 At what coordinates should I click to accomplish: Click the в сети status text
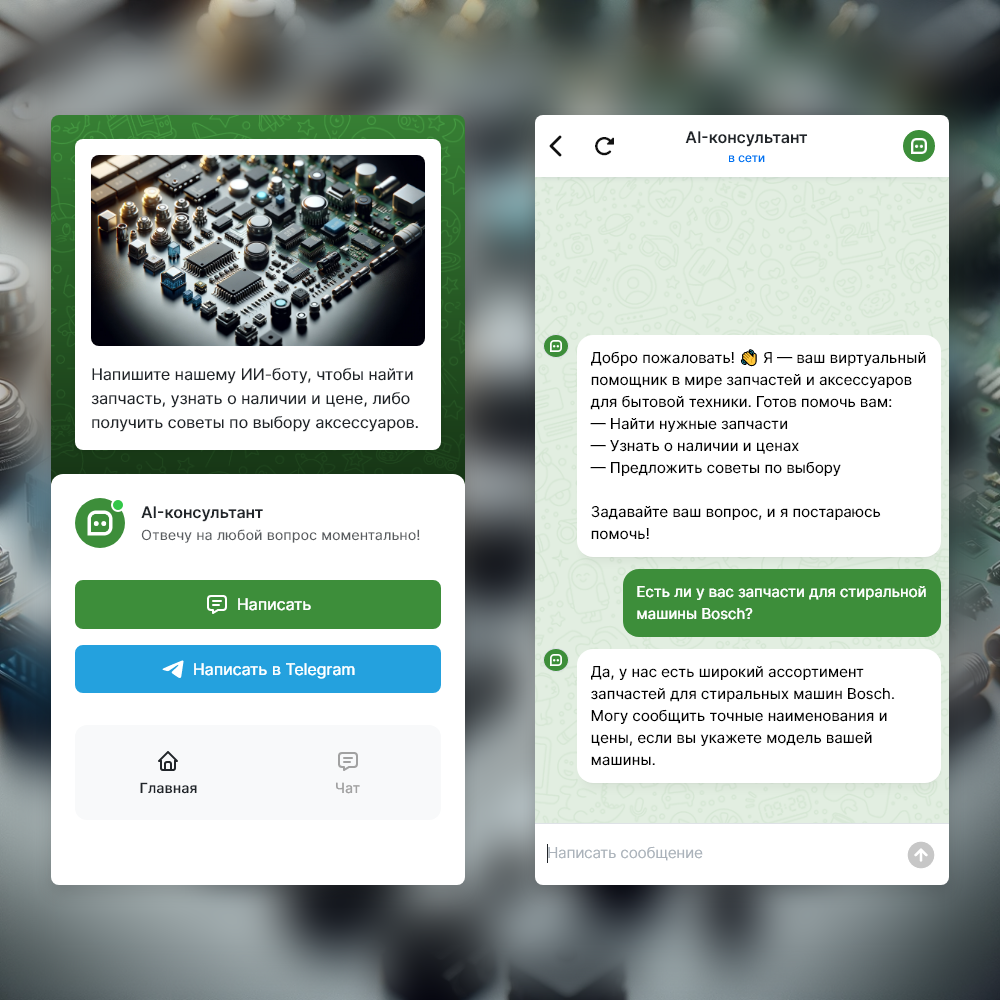pyautogui.click(x=746, y=158)
